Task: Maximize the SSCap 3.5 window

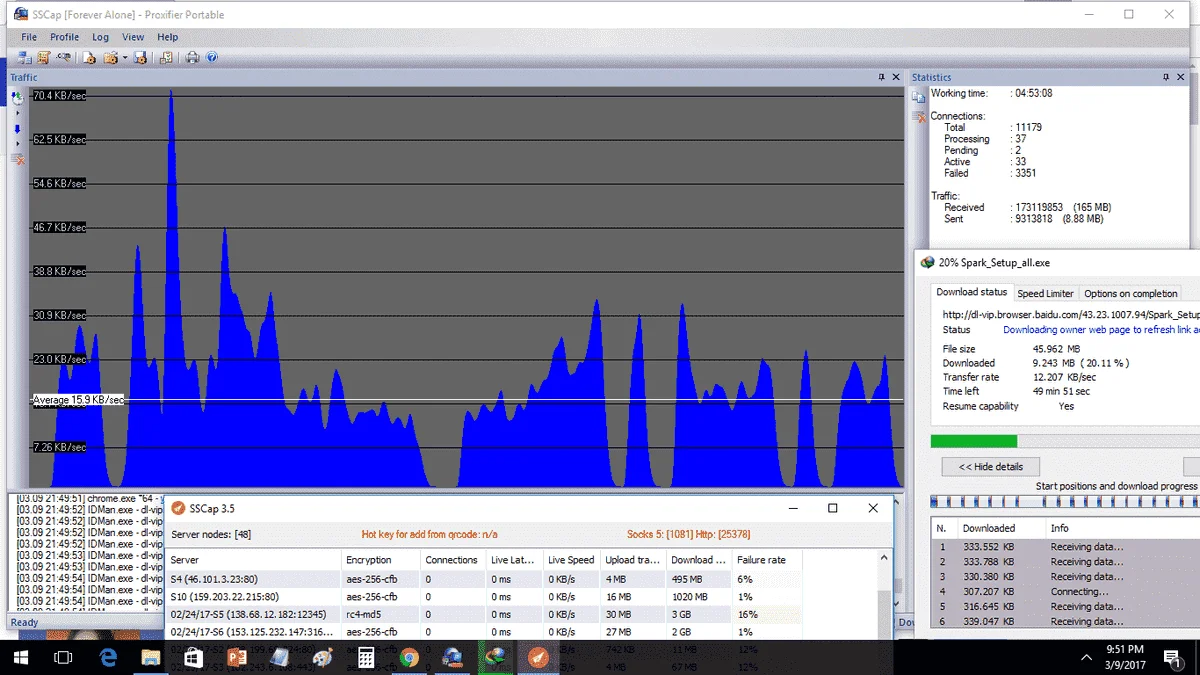Action: pyautogui.click(x=832, y=508)
